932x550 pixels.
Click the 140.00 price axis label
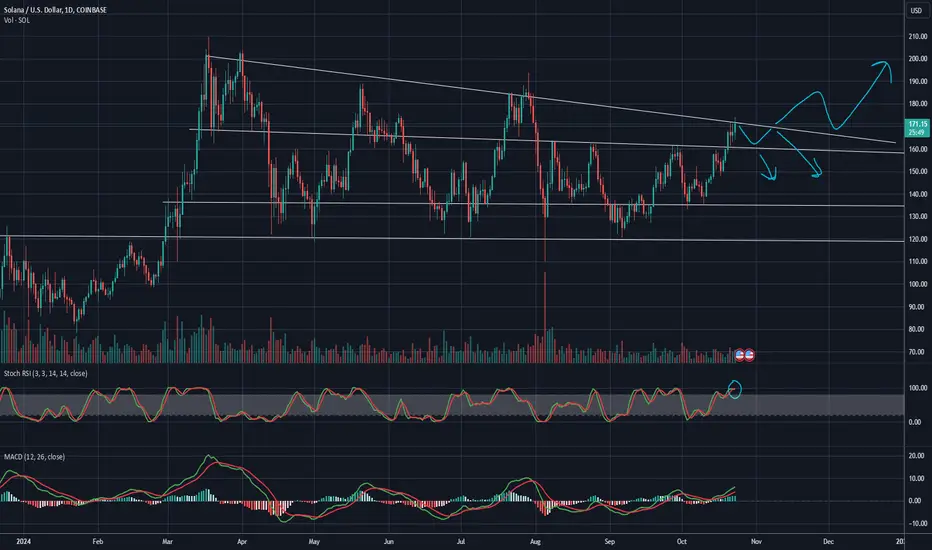click(x=917, y=194)
